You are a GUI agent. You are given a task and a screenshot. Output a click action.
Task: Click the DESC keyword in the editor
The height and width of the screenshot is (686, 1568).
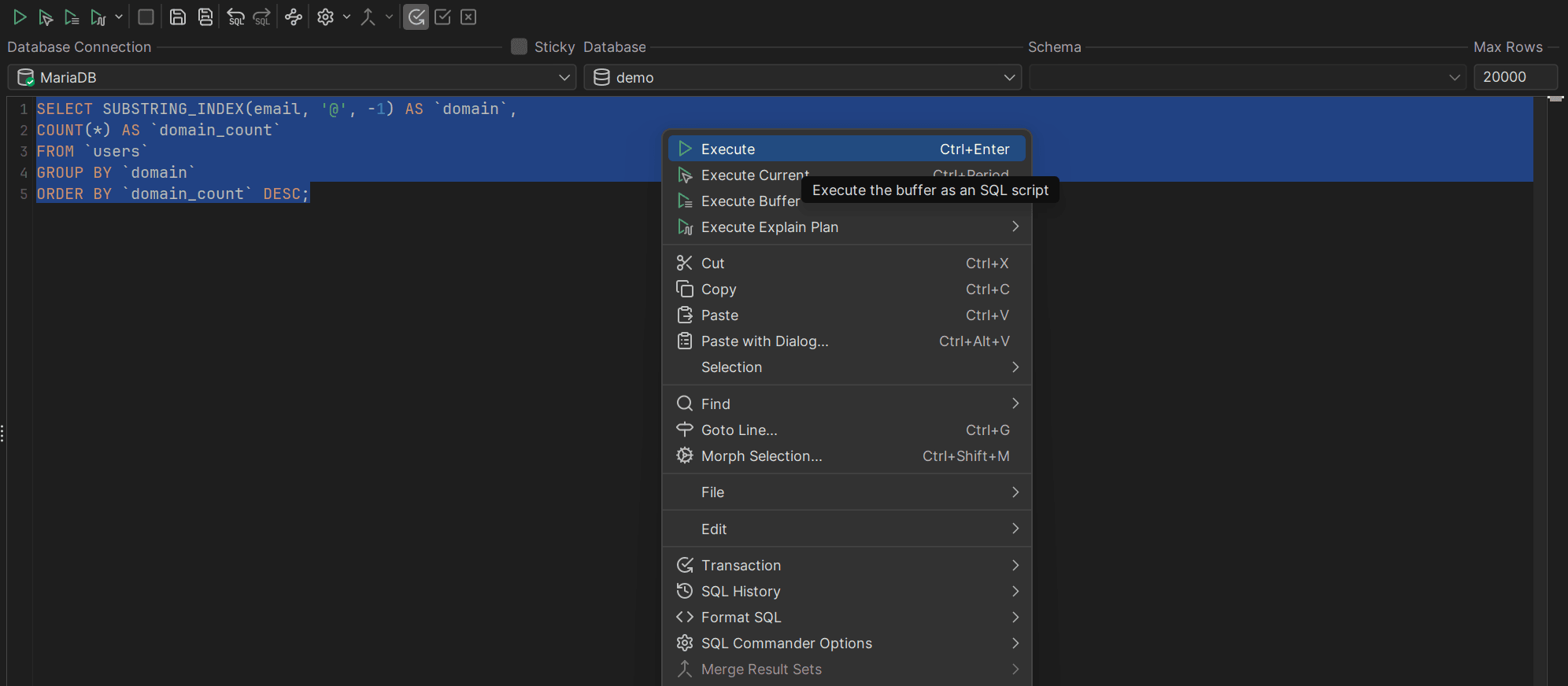(282, 194)
